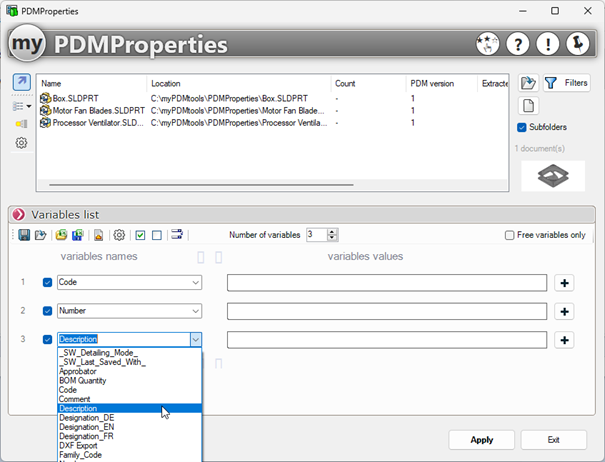The height and width of the screenshot is (462, 605).
Task: Uncheck the checkbox for variable row 2
Action: (47, 311)
